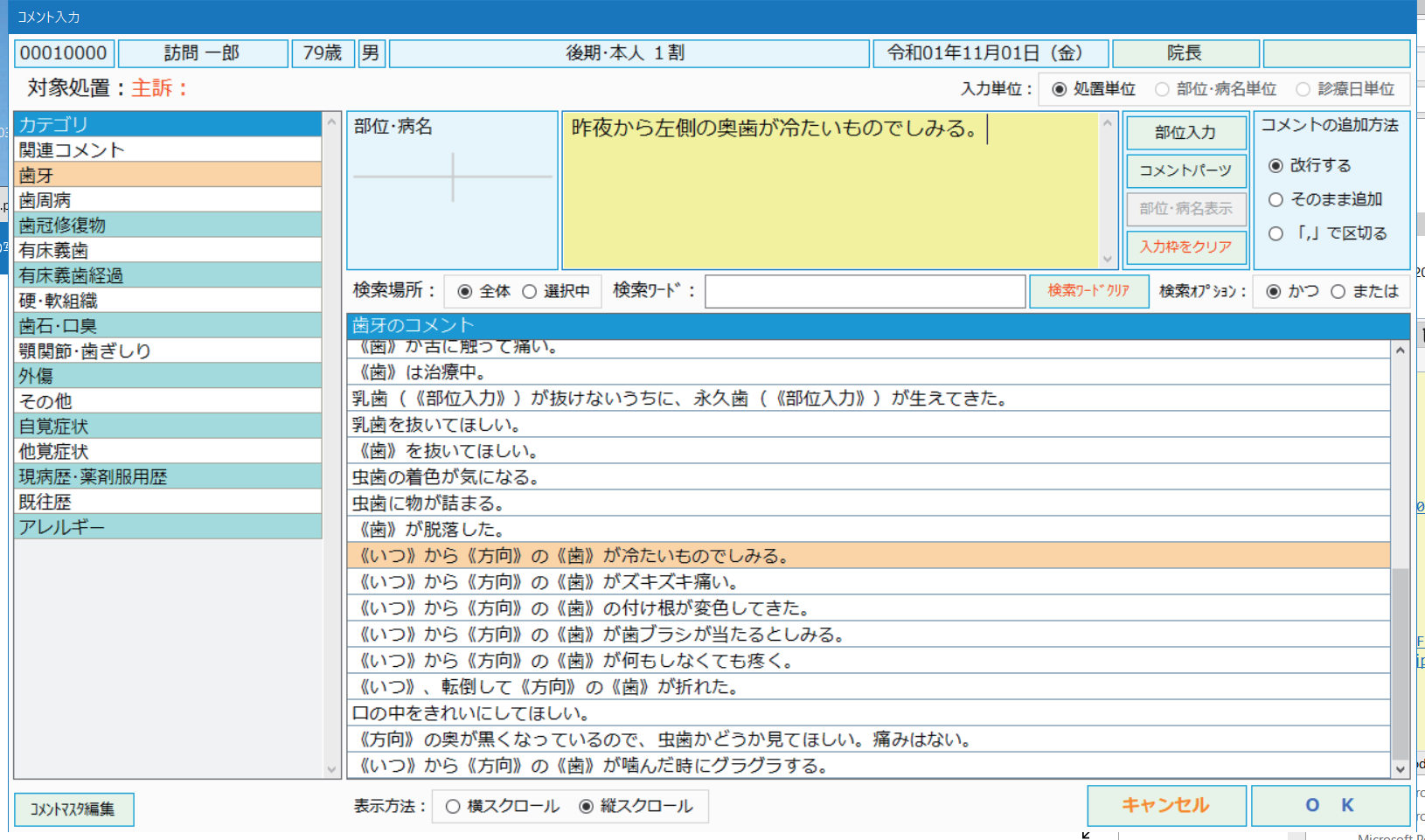Click the キャンセル button

(x=1166, y=804)
